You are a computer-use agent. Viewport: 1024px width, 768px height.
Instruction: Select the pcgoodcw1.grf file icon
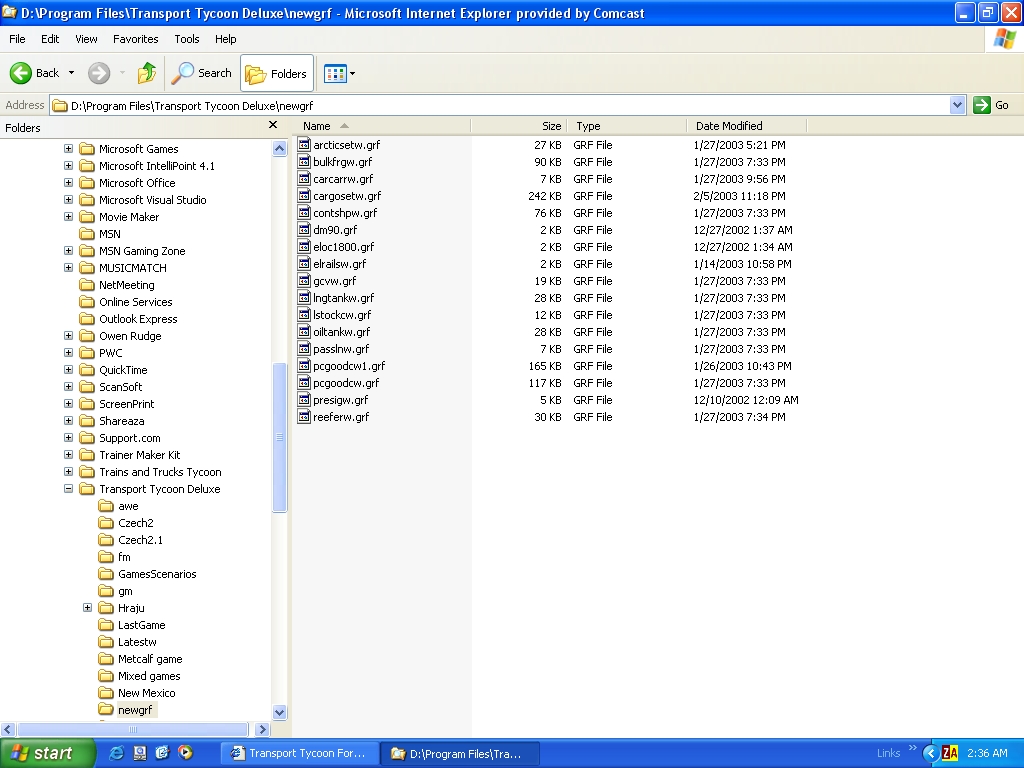pyautogui.click(x=304, y=365)
